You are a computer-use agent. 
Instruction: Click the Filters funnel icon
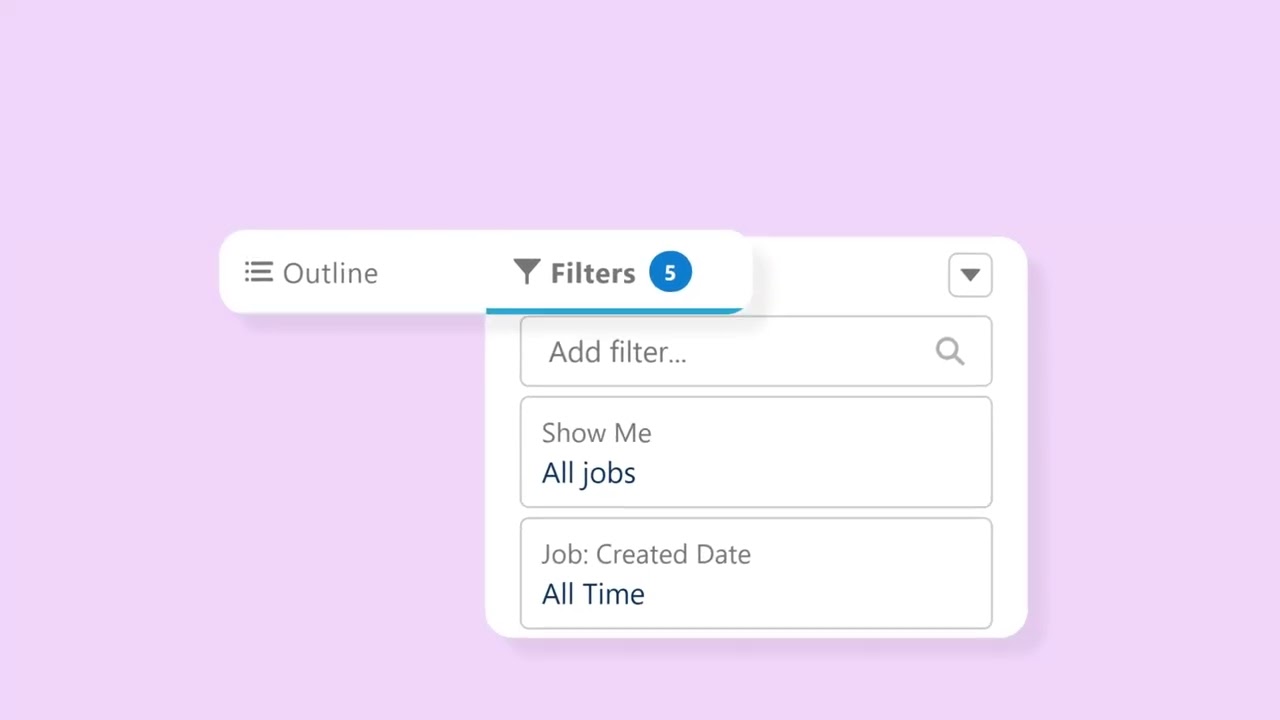click(527, 272)
